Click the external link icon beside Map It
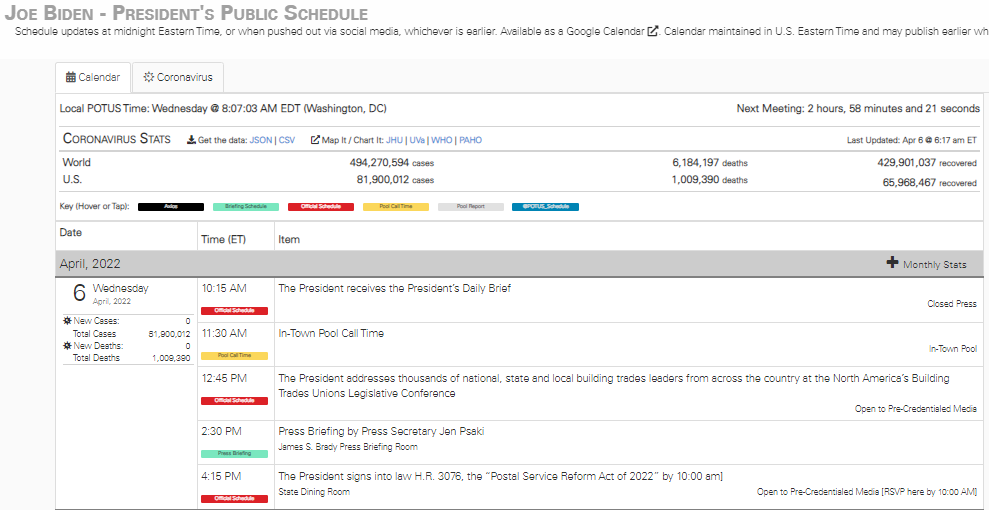989x510 pixels. pyautogui.click(x=315, y=140)
